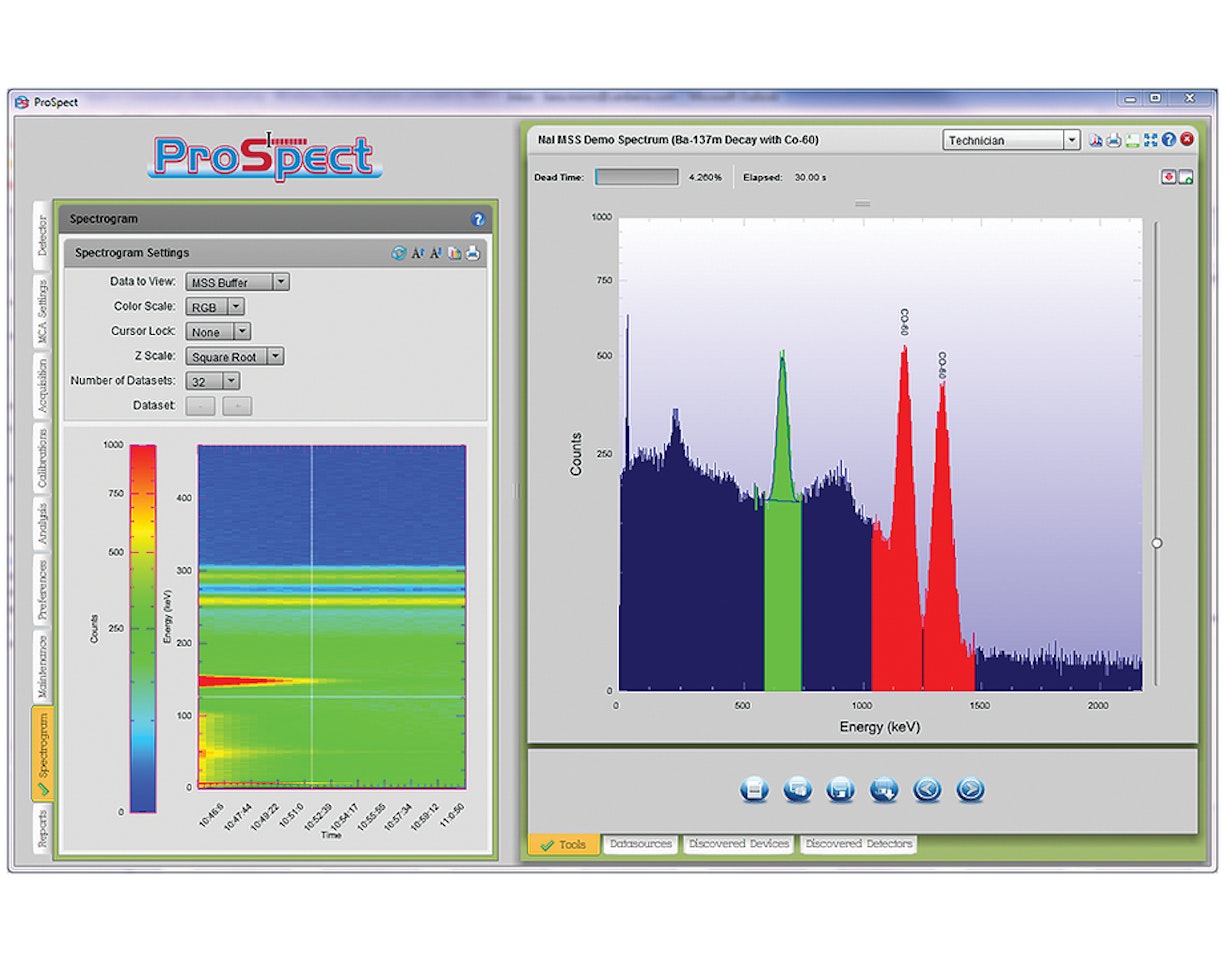Open the Data to View dropdown
Image resolution: width=1224 pixels, height=960 pixels.
(x=238, y=282)
